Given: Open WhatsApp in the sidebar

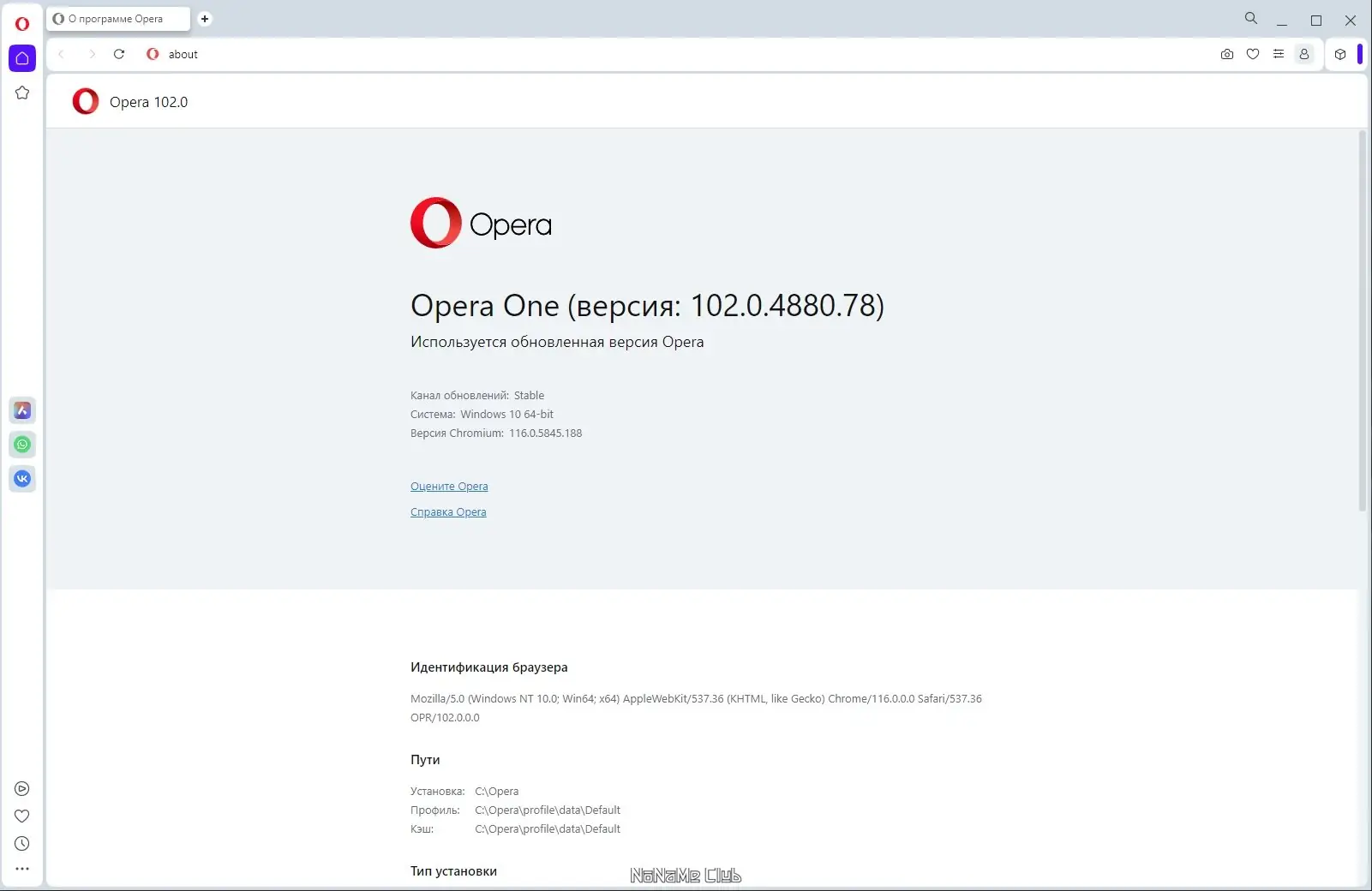Looking at the screenshot, I should coord(22,445).
